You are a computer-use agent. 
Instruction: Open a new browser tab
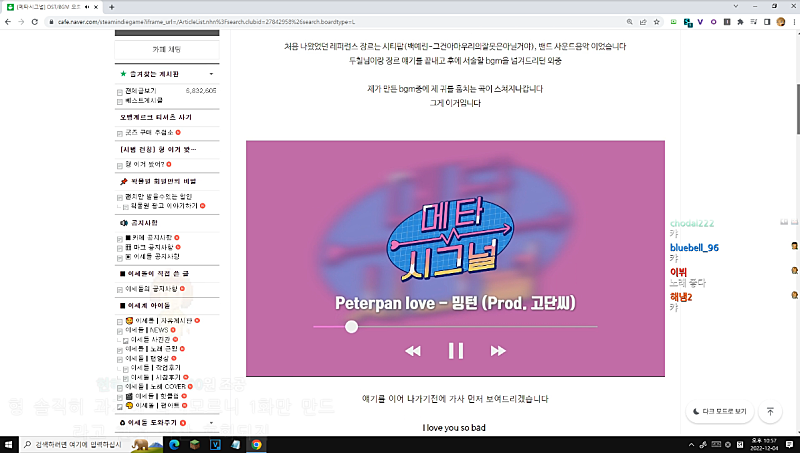(111, 7)
